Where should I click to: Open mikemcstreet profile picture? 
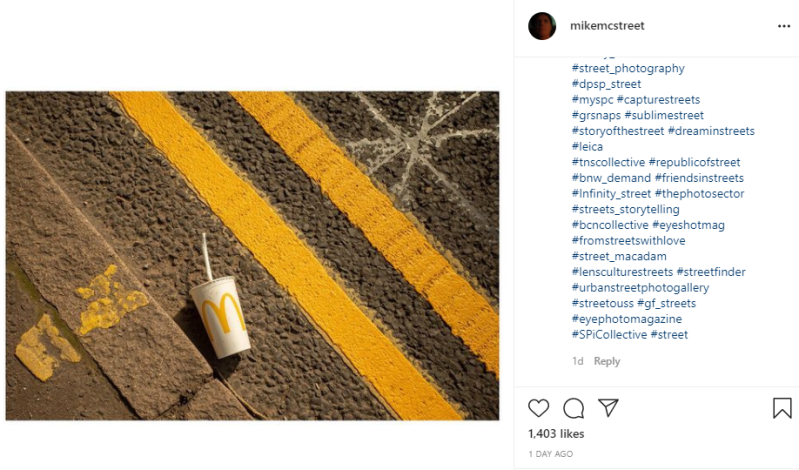click(x=542, y=26)
